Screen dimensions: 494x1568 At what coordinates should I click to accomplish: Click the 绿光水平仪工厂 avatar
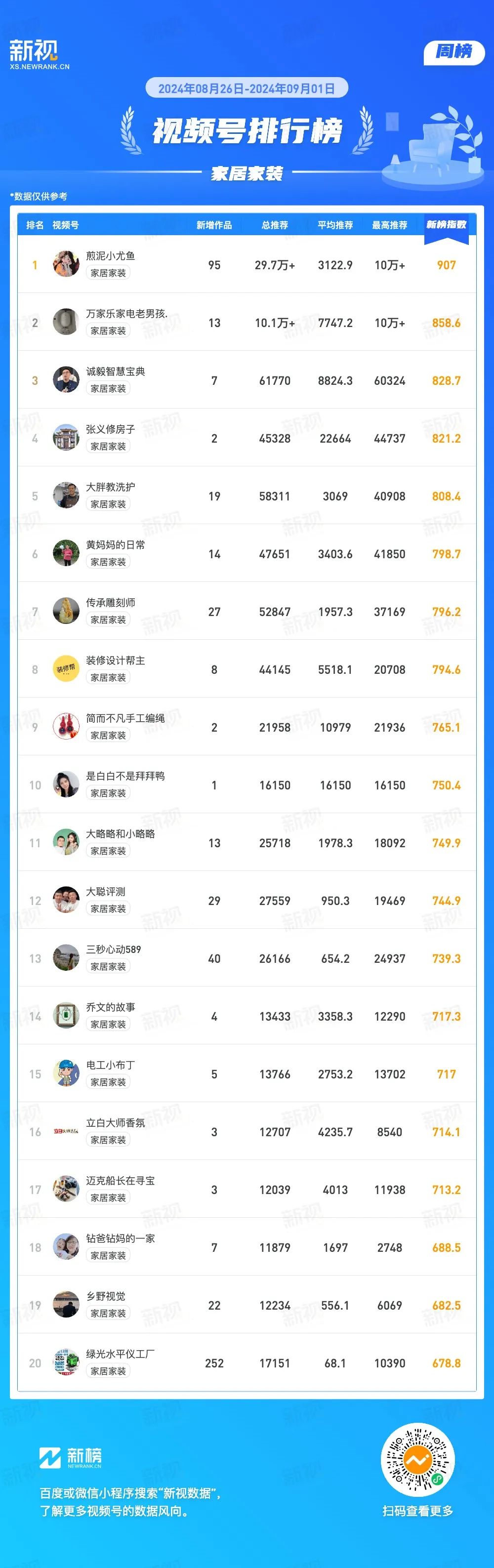pyautogui.click(x=66, y=1363)
